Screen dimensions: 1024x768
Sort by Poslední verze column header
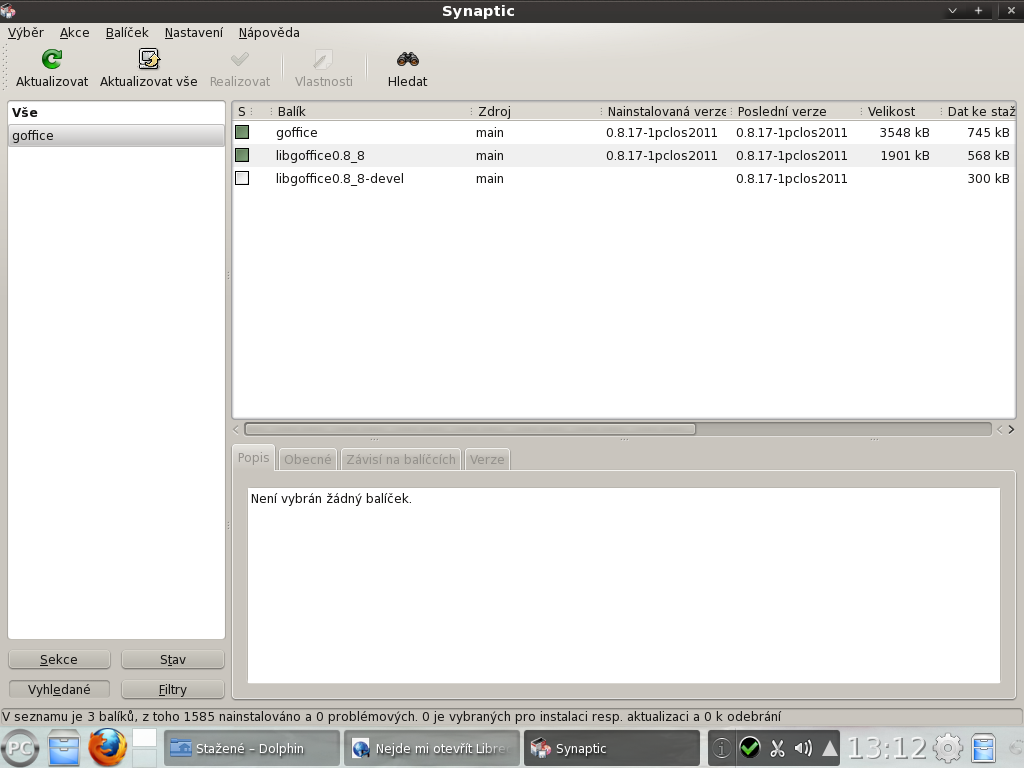[x=795, y=112]
